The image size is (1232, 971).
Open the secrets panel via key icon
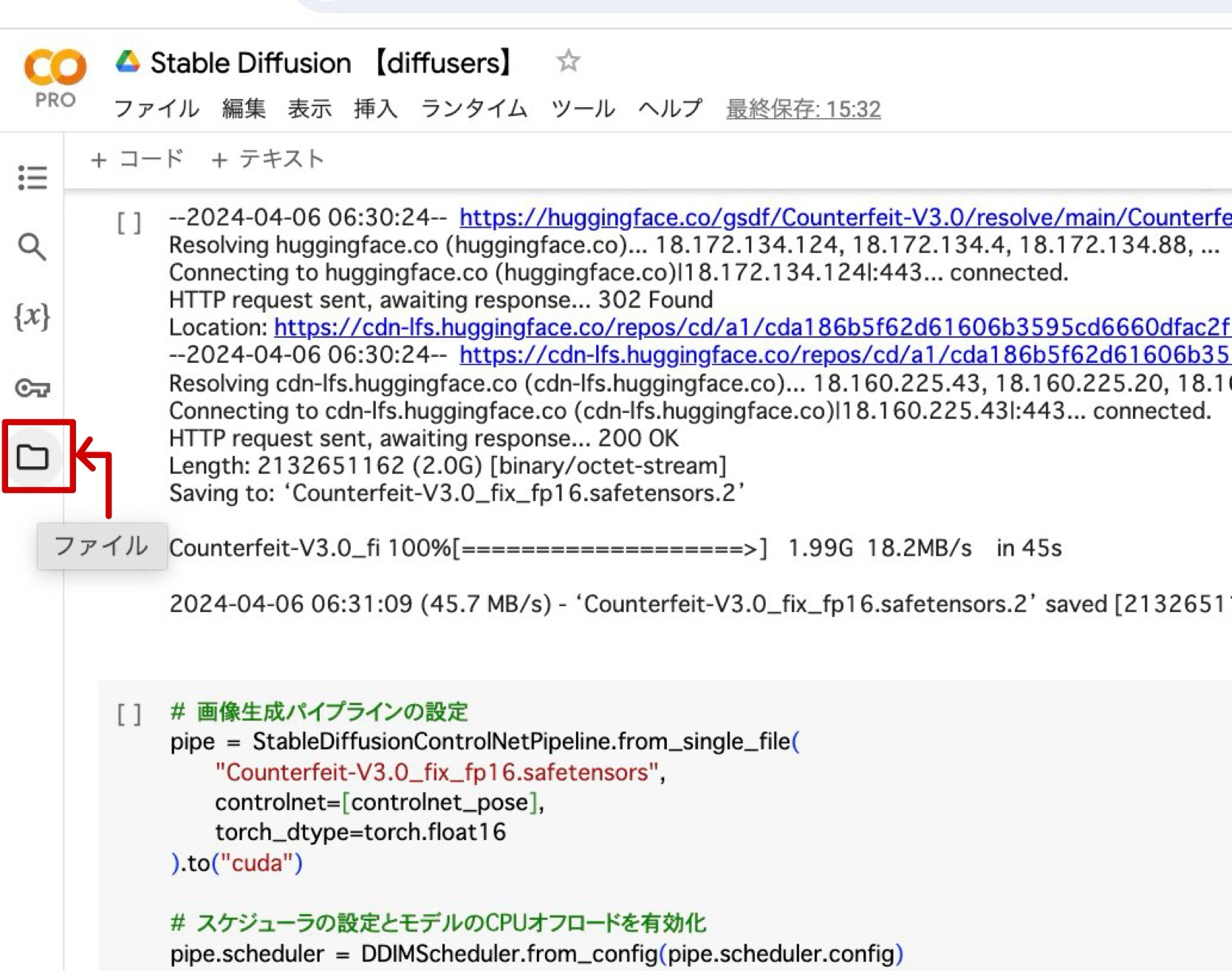coord(32,387)
